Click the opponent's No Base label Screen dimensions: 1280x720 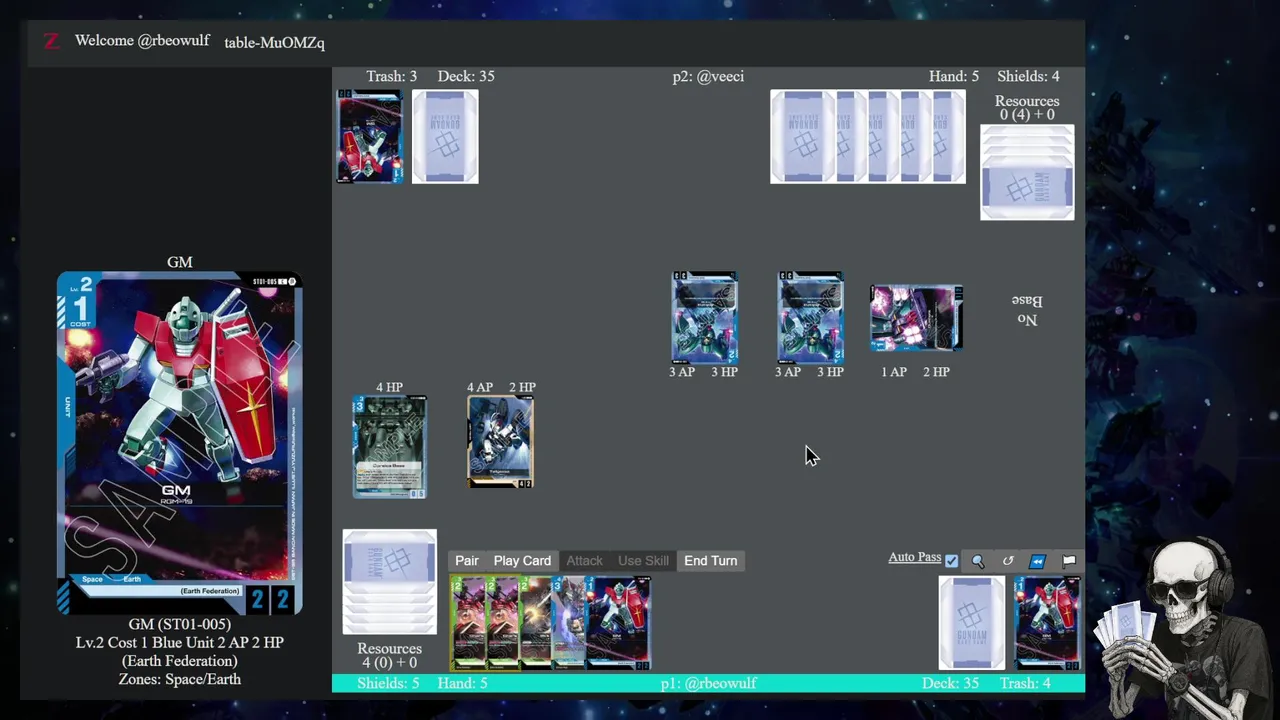pos(1027,310)
